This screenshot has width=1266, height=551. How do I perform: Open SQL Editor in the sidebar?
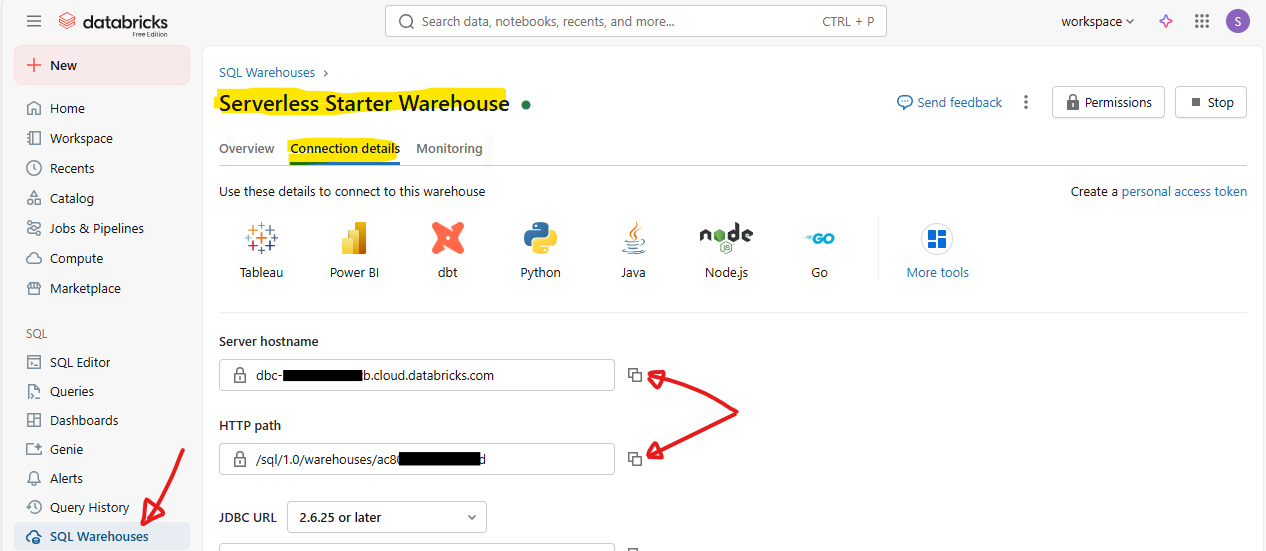point(80,362)
